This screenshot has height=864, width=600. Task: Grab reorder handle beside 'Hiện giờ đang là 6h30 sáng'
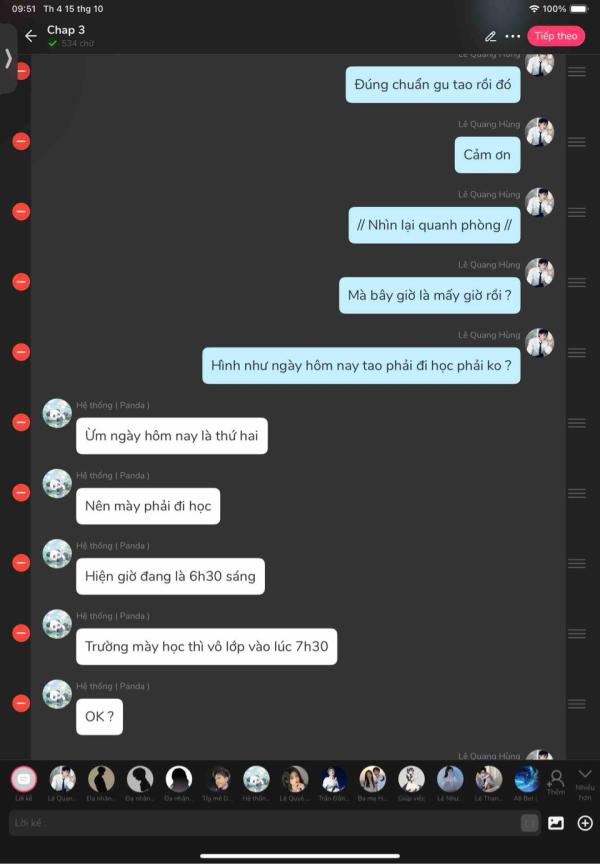point(577,563)
